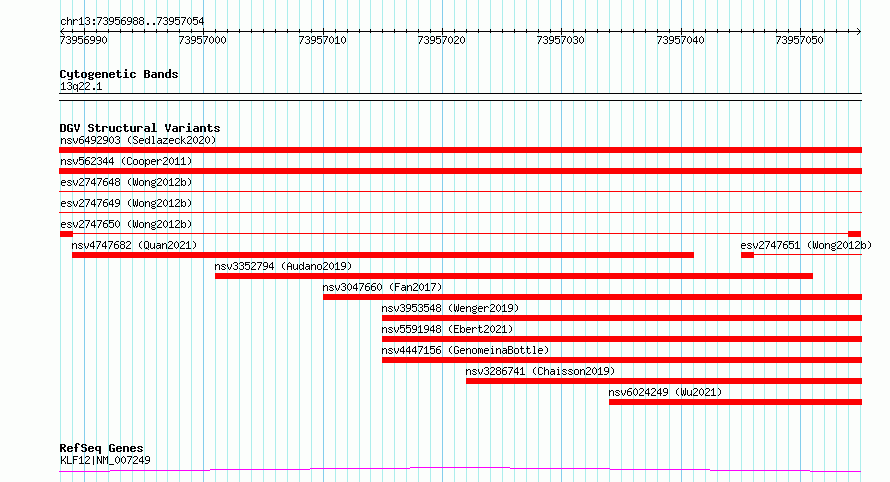
Task: Click nsv5591948 (Ebert2021) variant label
Action: [x=447, y=329]
